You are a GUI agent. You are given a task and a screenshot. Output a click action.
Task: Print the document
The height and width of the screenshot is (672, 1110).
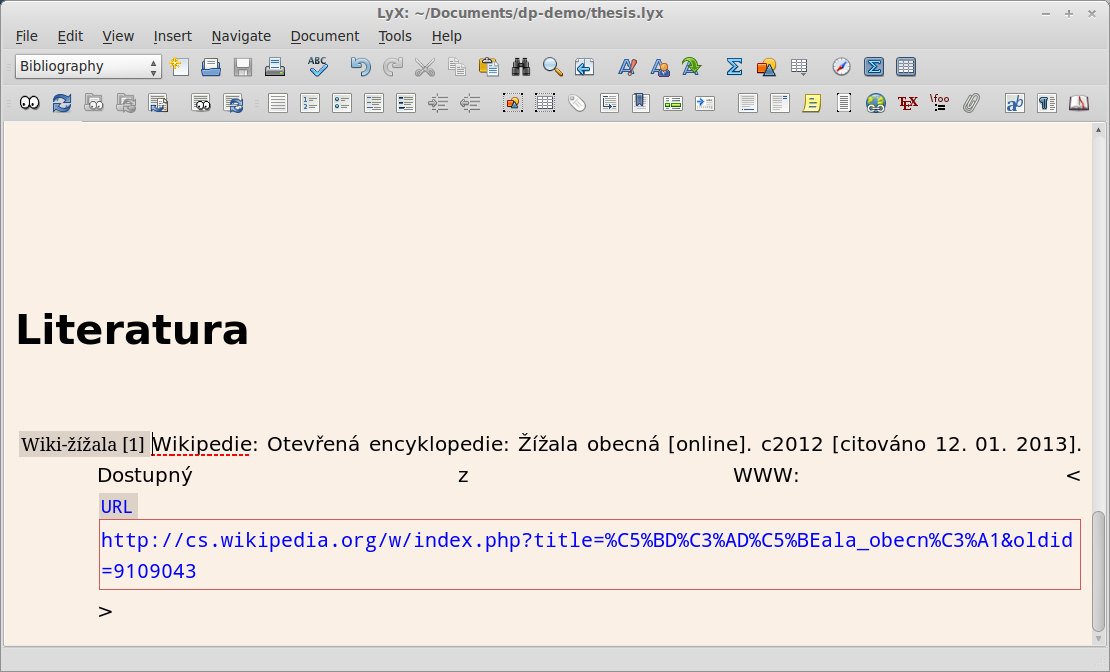(x=275, y=67)
